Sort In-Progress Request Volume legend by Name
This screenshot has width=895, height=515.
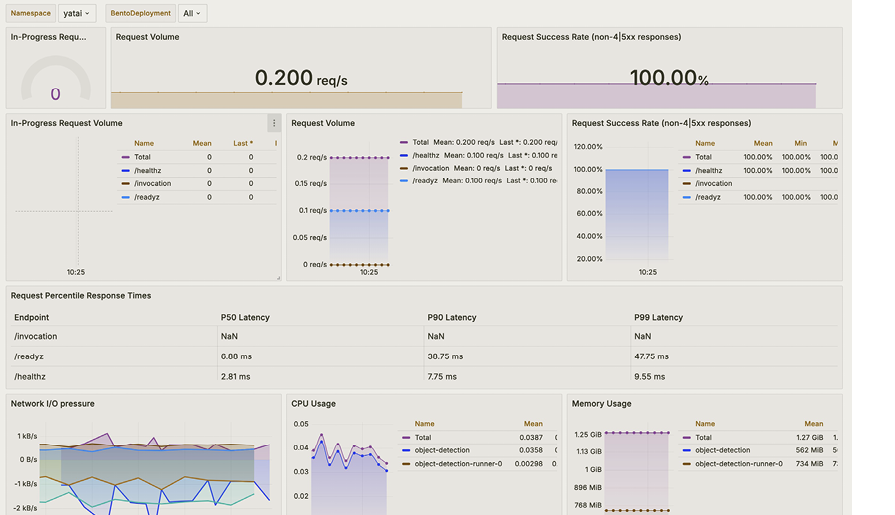pos(144,143)
